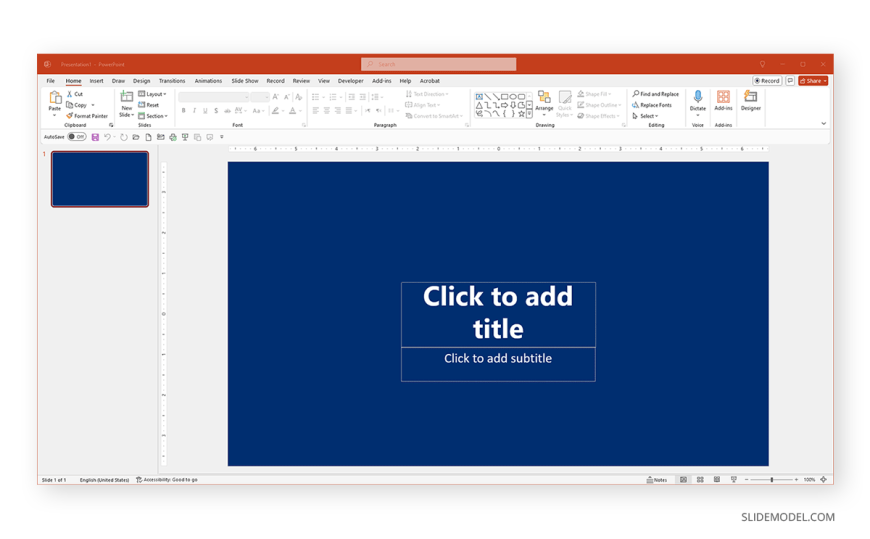Expand the Copy dropdown arrow
Screen dimensions: 870x539
coord(93,105)
